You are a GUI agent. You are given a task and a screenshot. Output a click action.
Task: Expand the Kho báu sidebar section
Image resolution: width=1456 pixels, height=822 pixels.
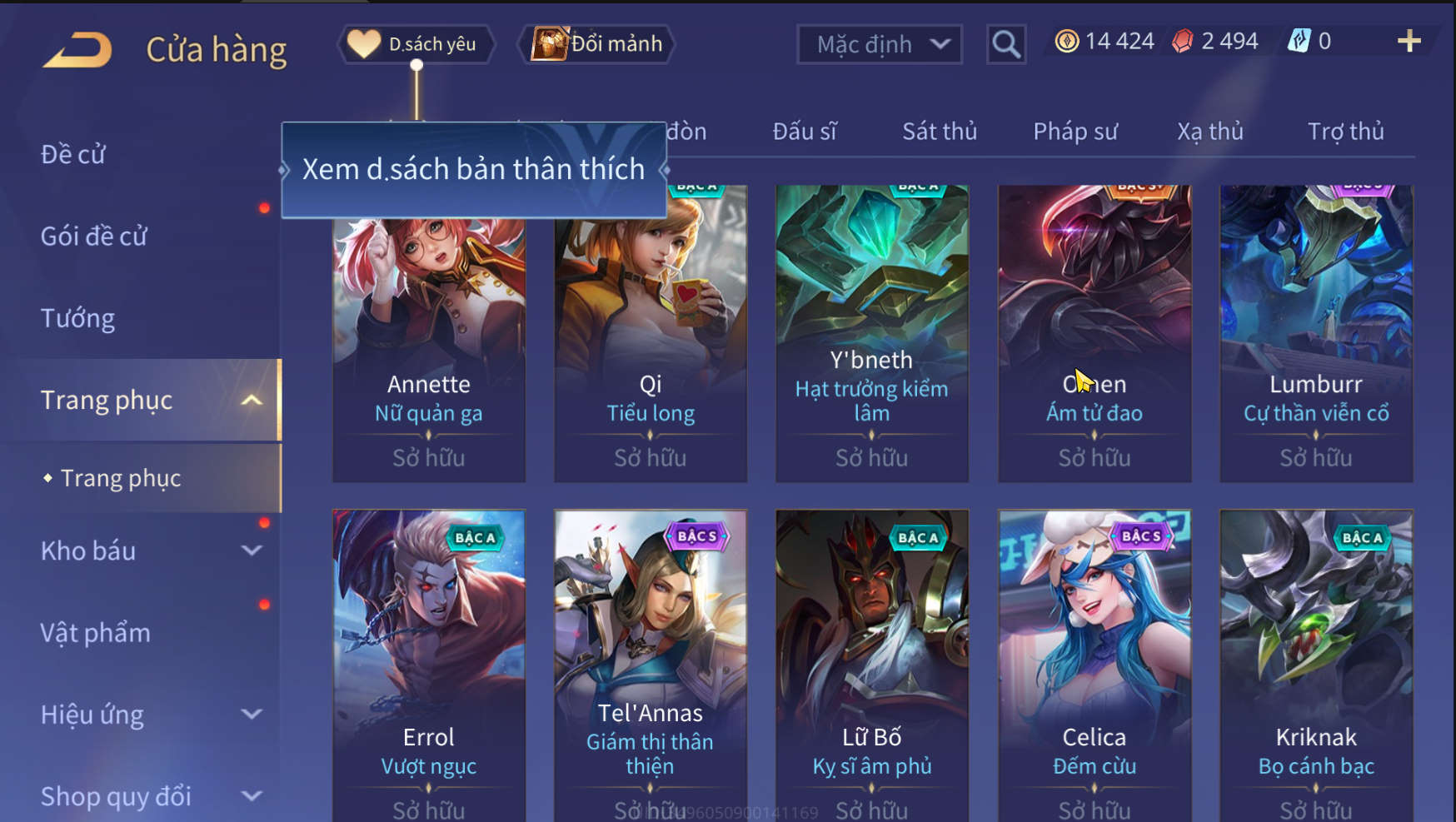[252, 550]
